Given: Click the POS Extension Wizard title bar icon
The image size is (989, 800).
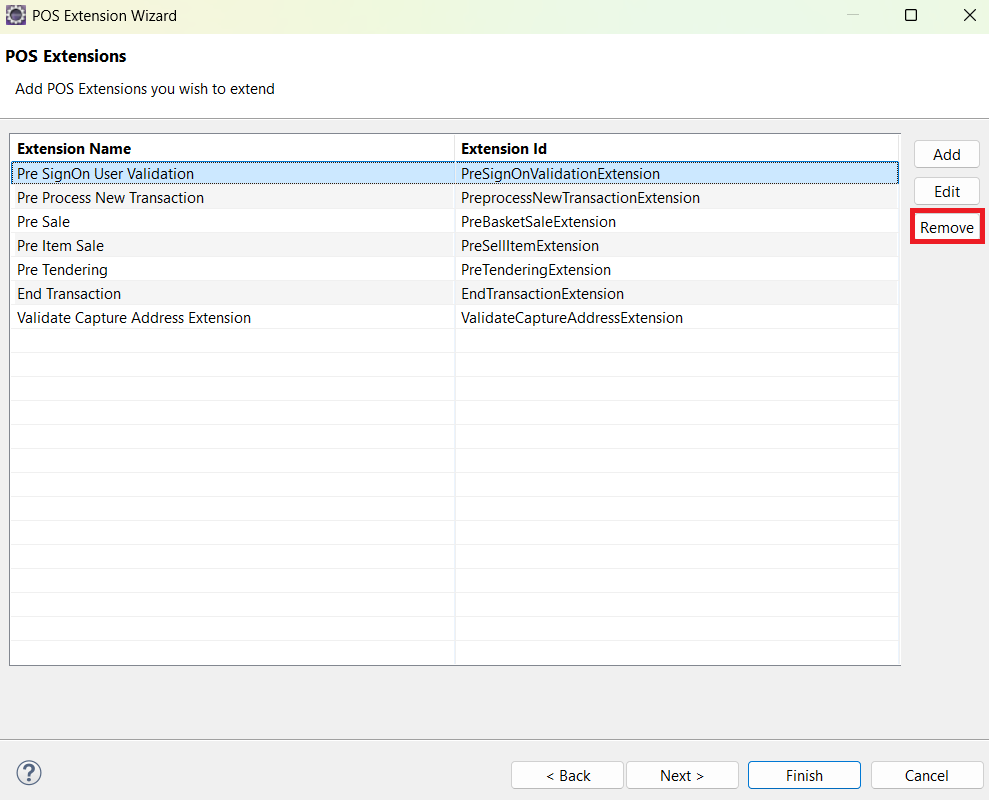Looking at the screenshot, I should coord(16,15).
